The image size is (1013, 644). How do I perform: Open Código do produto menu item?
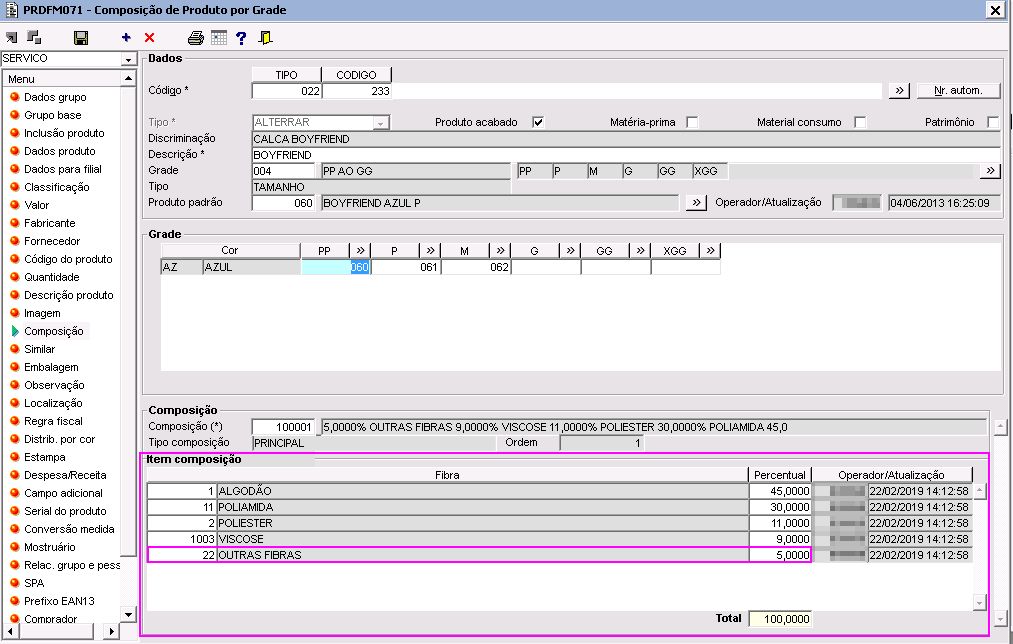pyautogui.click(x=68, y=260)
